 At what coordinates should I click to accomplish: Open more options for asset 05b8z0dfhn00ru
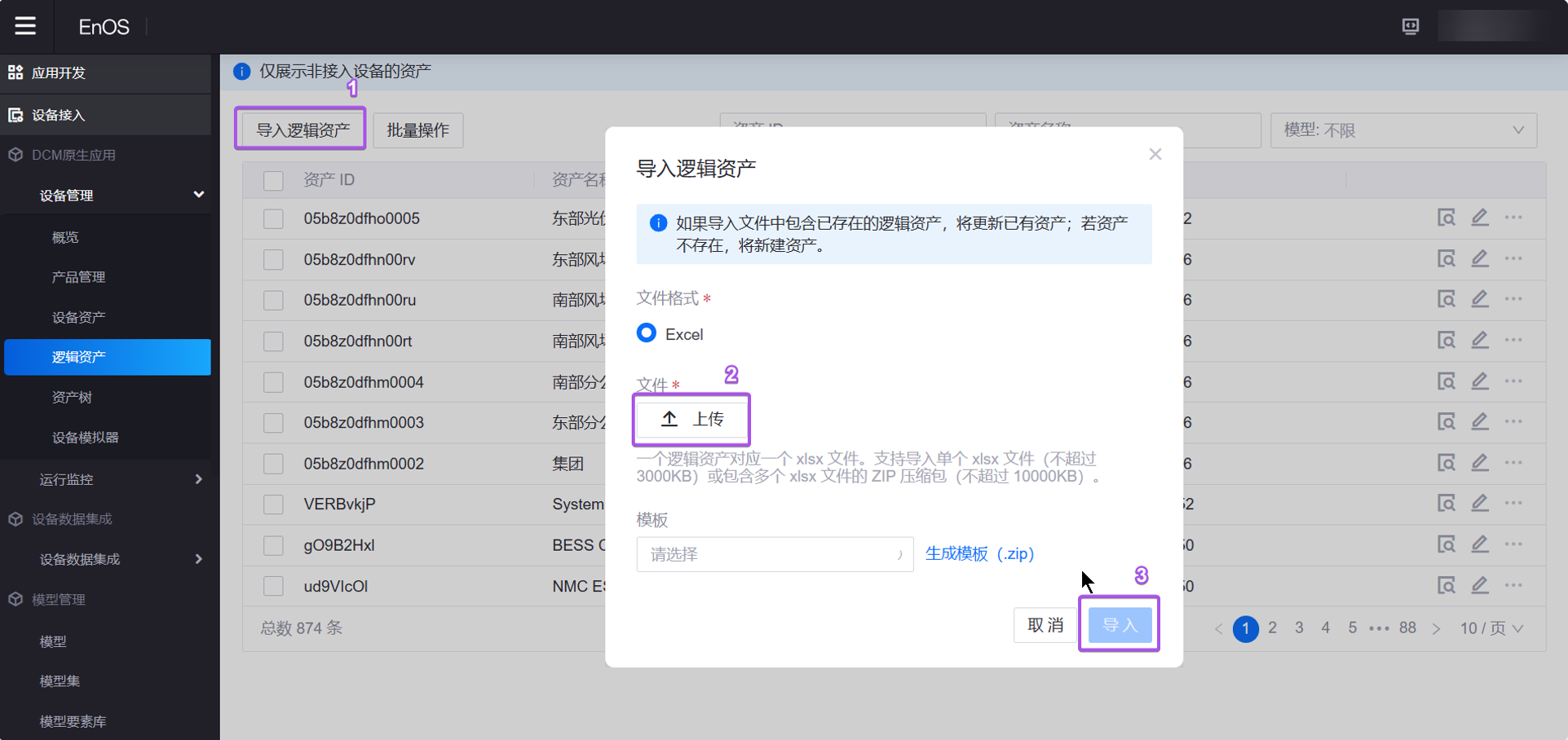point(1513,299)
